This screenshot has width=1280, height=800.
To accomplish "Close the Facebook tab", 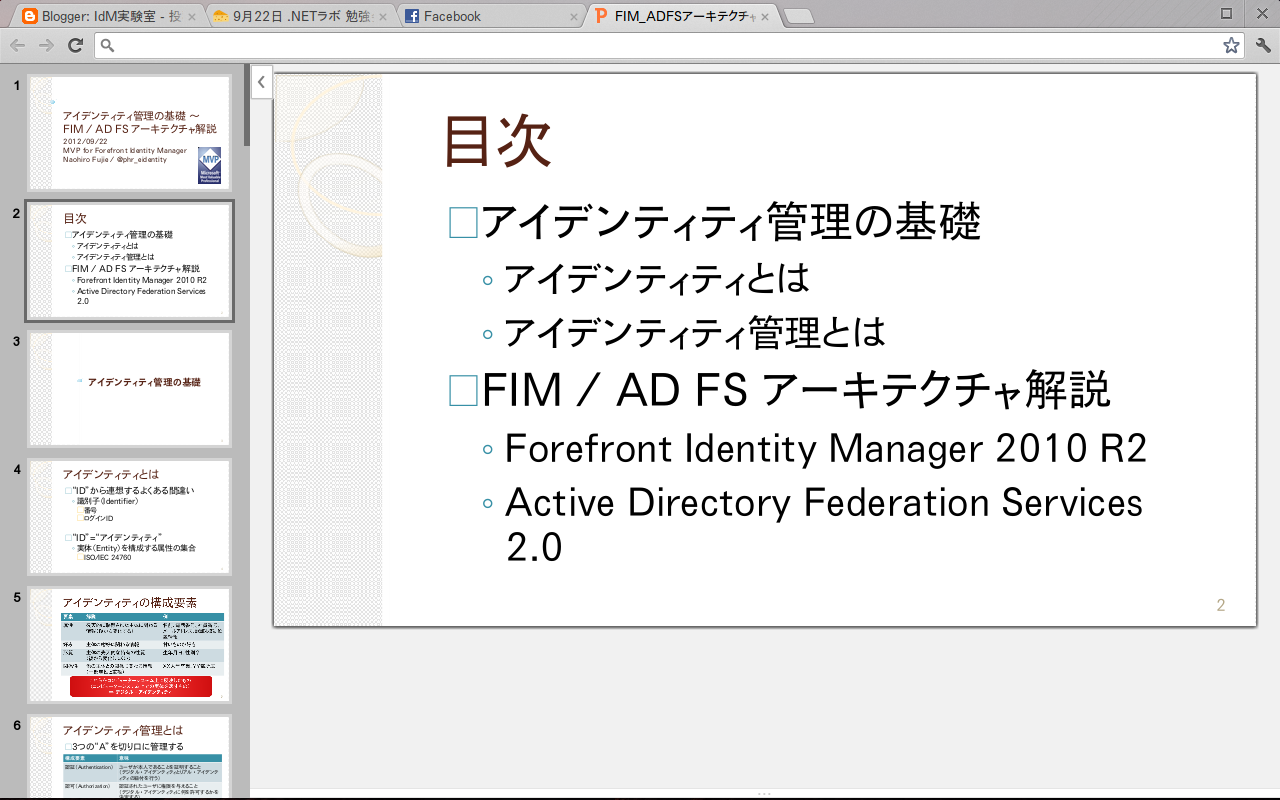I will coord(574,16).
